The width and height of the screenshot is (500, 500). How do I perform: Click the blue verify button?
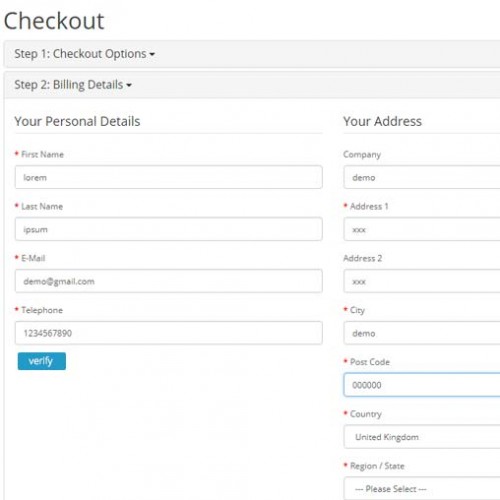tap(42, 361)
